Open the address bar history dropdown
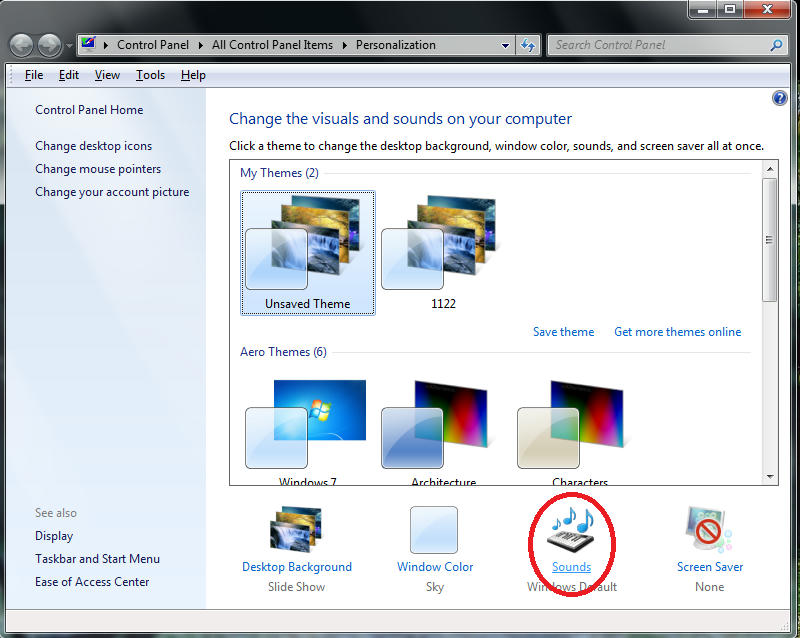Image resolution: width=800 pixels, height=638 pixels. pos(505,45)
